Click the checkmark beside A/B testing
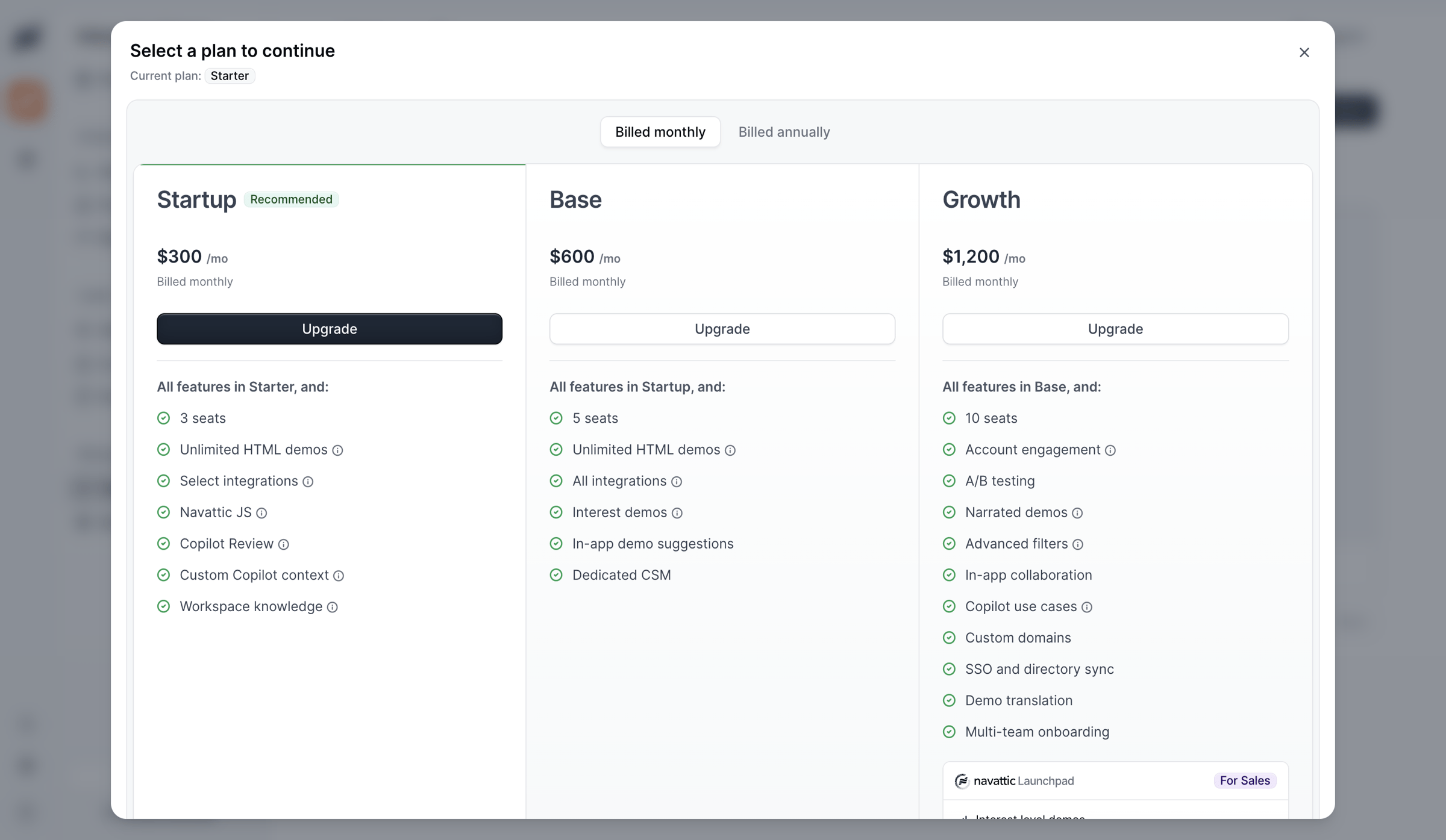This screenshot has height=840, width=1446. (949, 481)
